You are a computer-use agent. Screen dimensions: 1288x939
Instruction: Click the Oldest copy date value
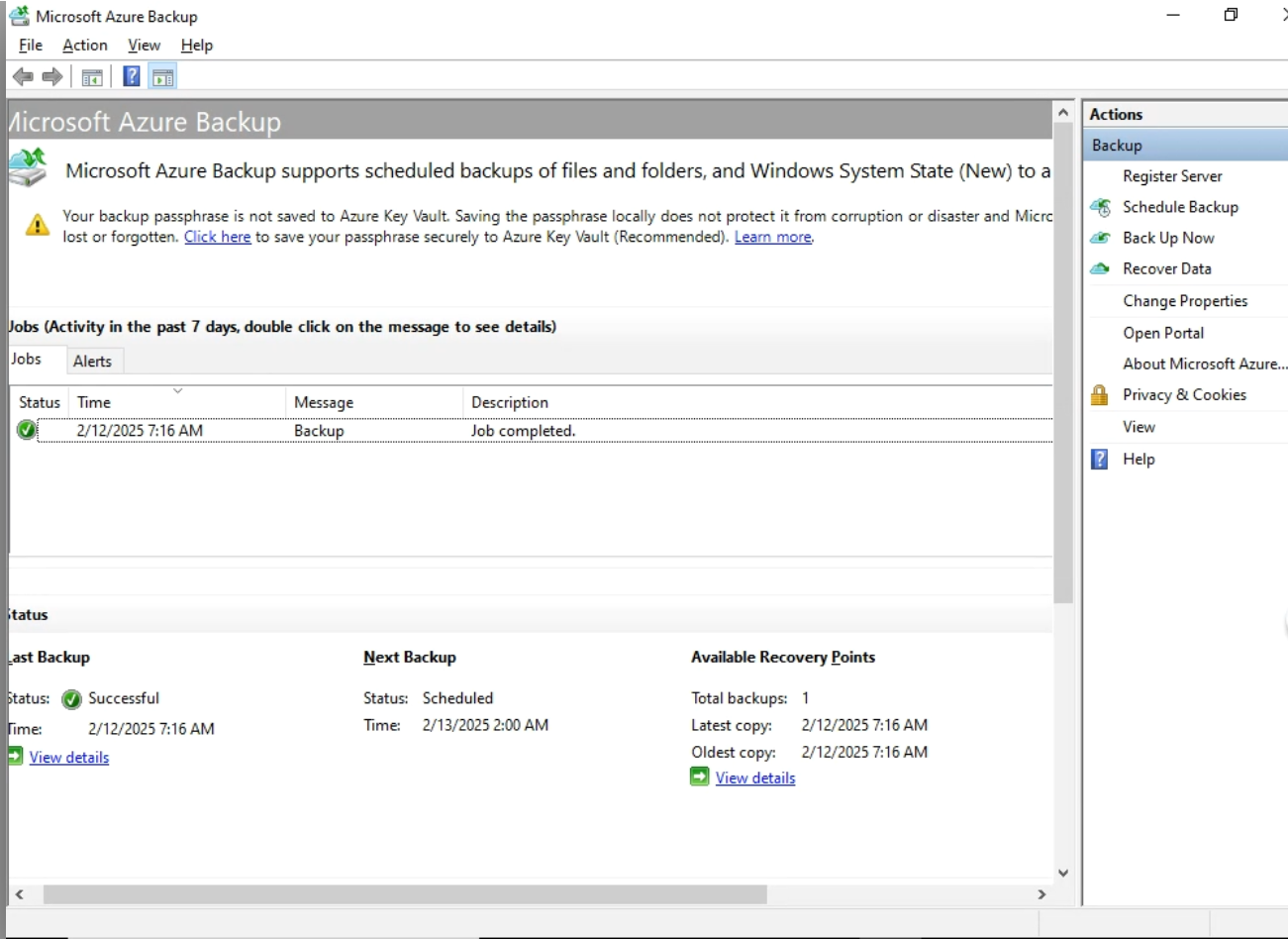(864, 752)
